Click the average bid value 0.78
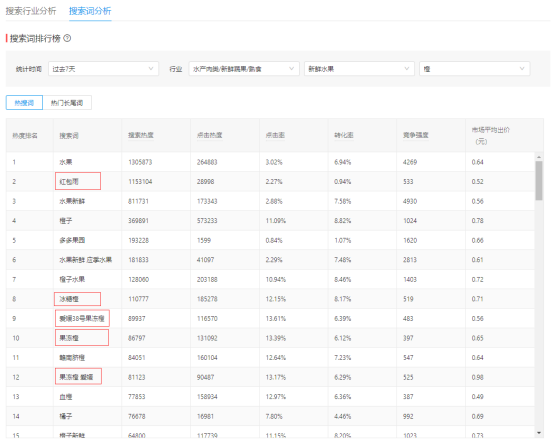 pyautogui.click(x=477, y=221)
